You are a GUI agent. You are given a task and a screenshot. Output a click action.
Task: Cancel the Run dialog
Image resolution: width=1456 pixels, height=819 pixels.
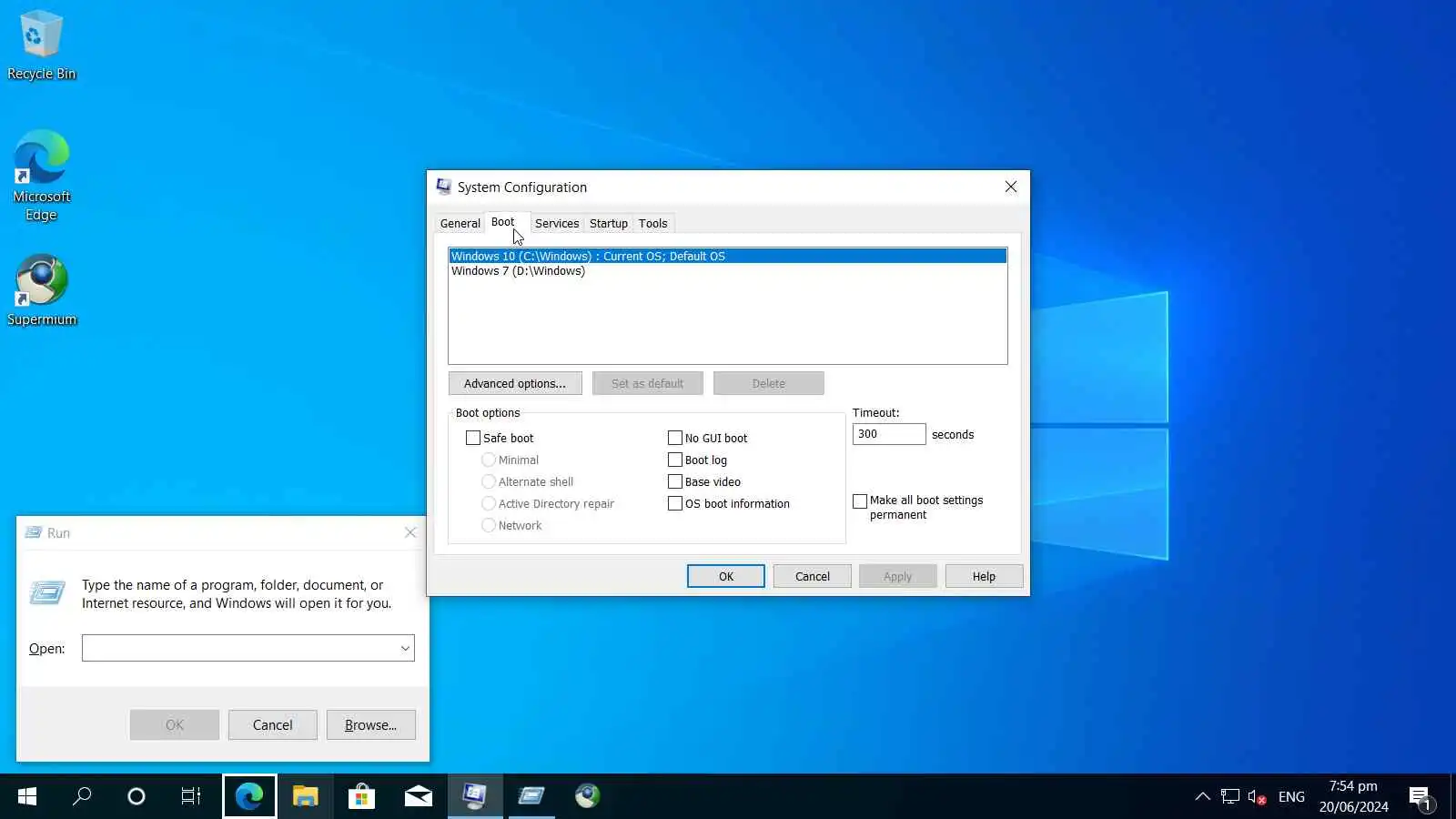[x=273, y=725]
